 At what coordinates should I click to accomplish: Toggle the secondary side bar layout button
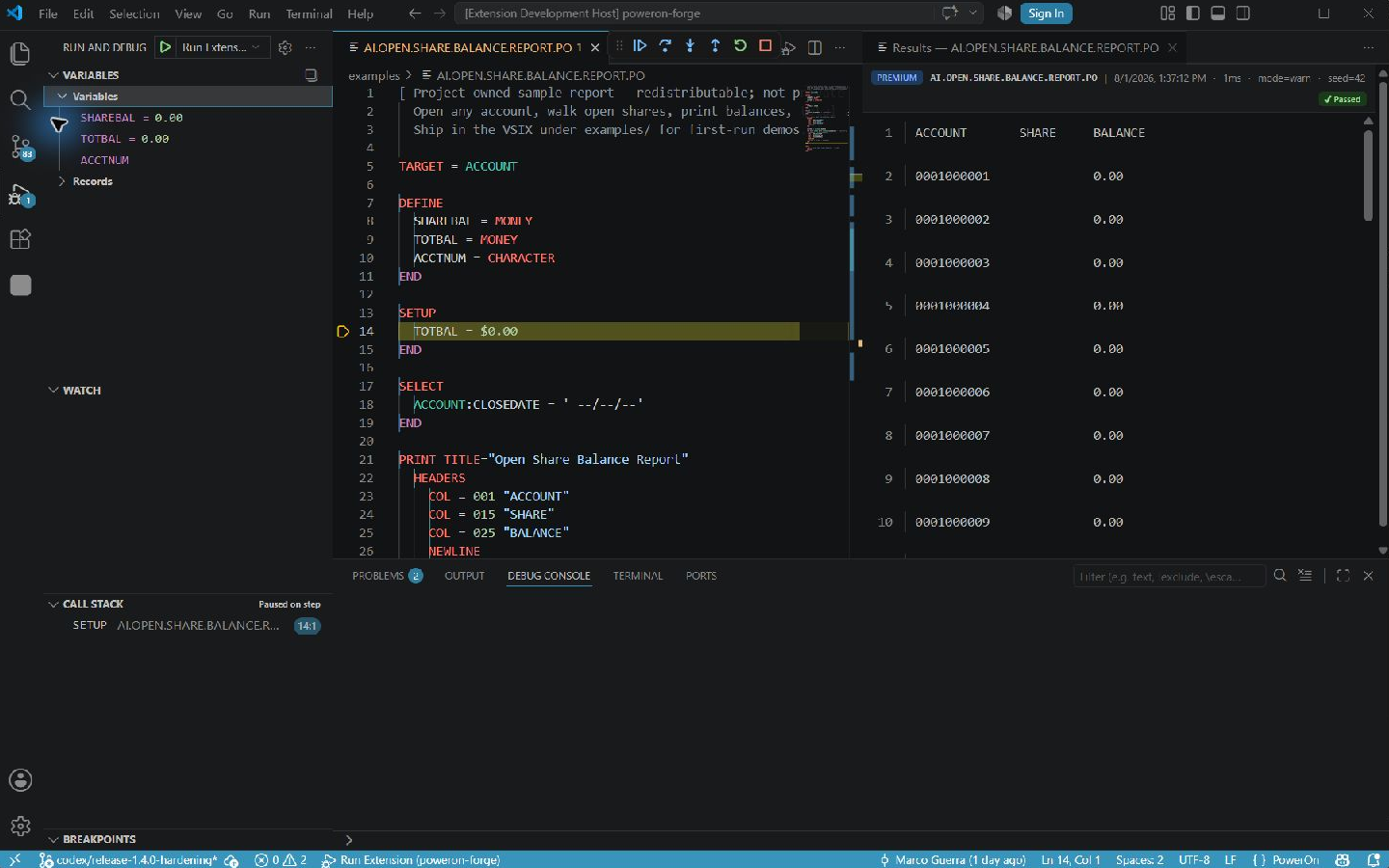1243,14
